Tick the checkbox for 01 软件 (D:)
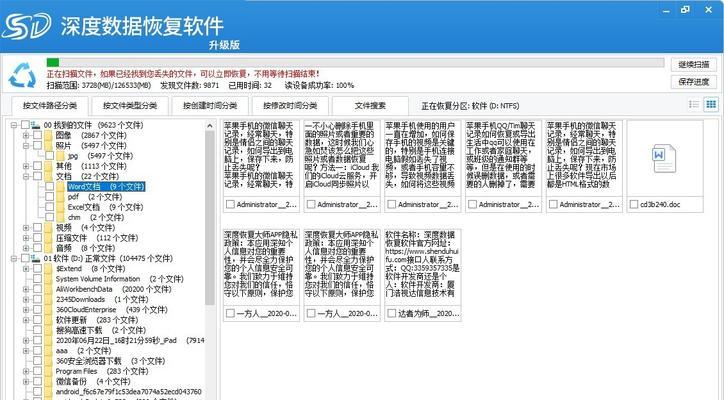Viewport: 724px width, 400px height. pos(25,258)
